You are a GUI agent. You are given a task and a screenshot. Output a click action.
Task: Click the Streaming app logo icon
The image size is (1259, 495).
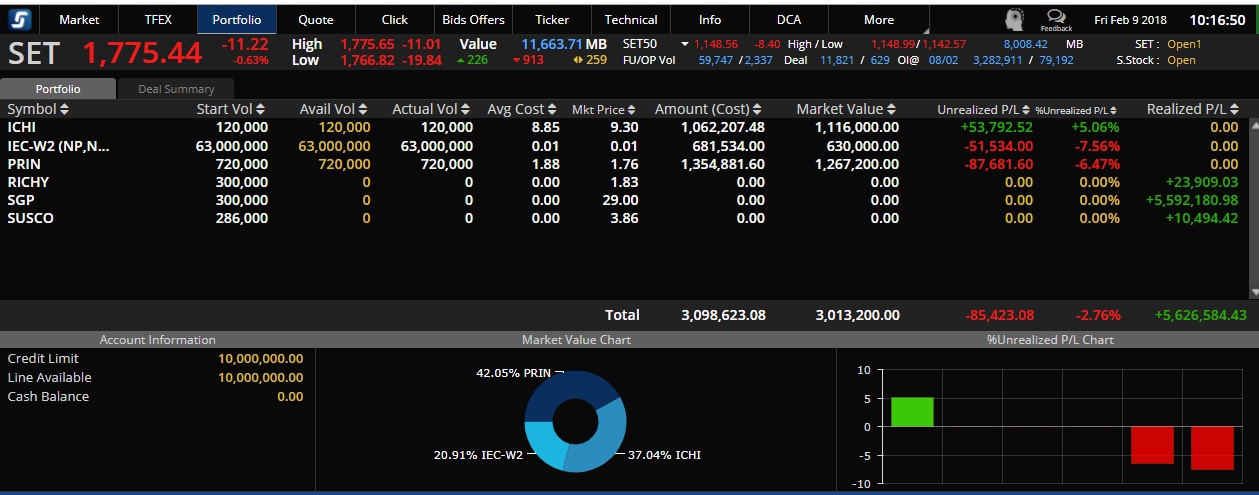pos(21,19)
